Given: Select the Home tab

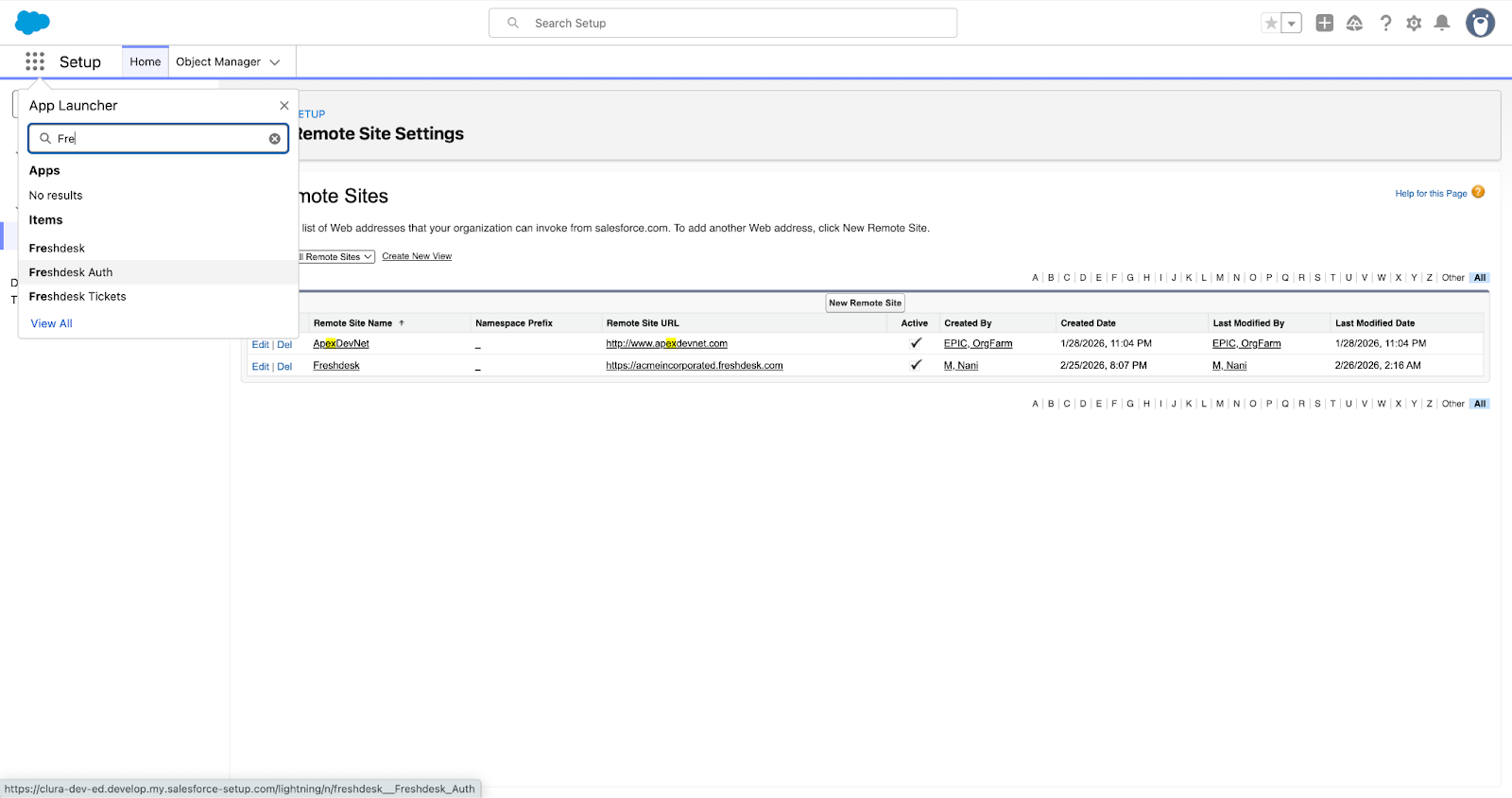Looking at the screenshot, I should [146, 61].
